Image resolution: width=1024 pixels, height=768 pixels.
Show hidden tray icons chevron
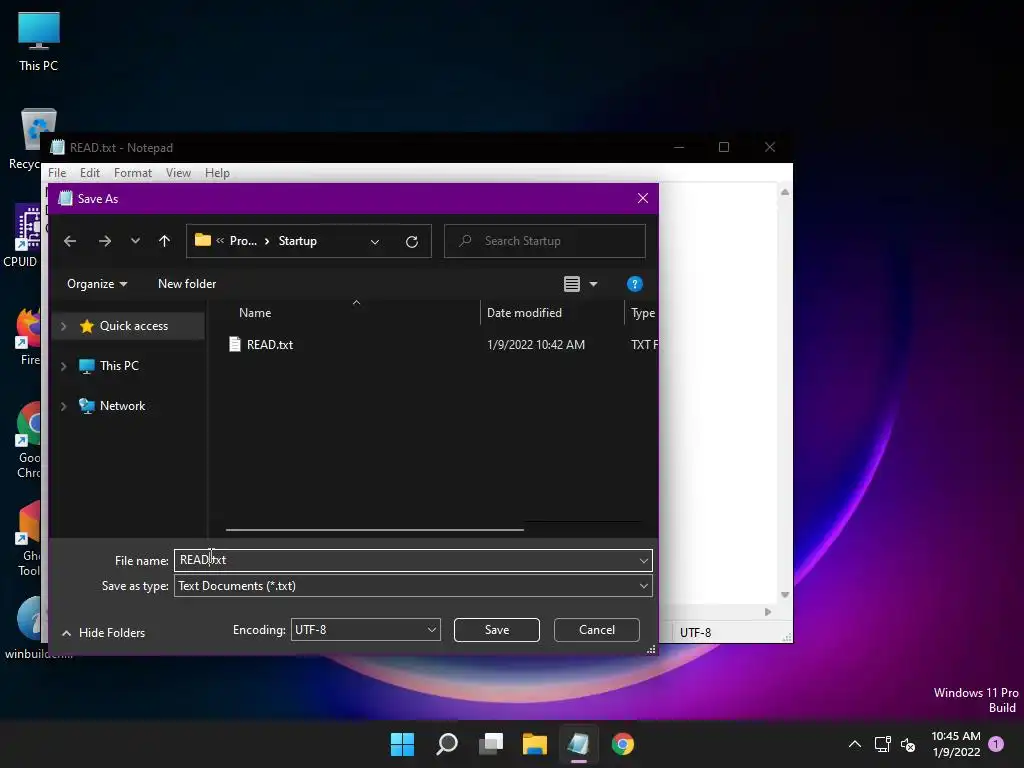click(x=854, y=744)
